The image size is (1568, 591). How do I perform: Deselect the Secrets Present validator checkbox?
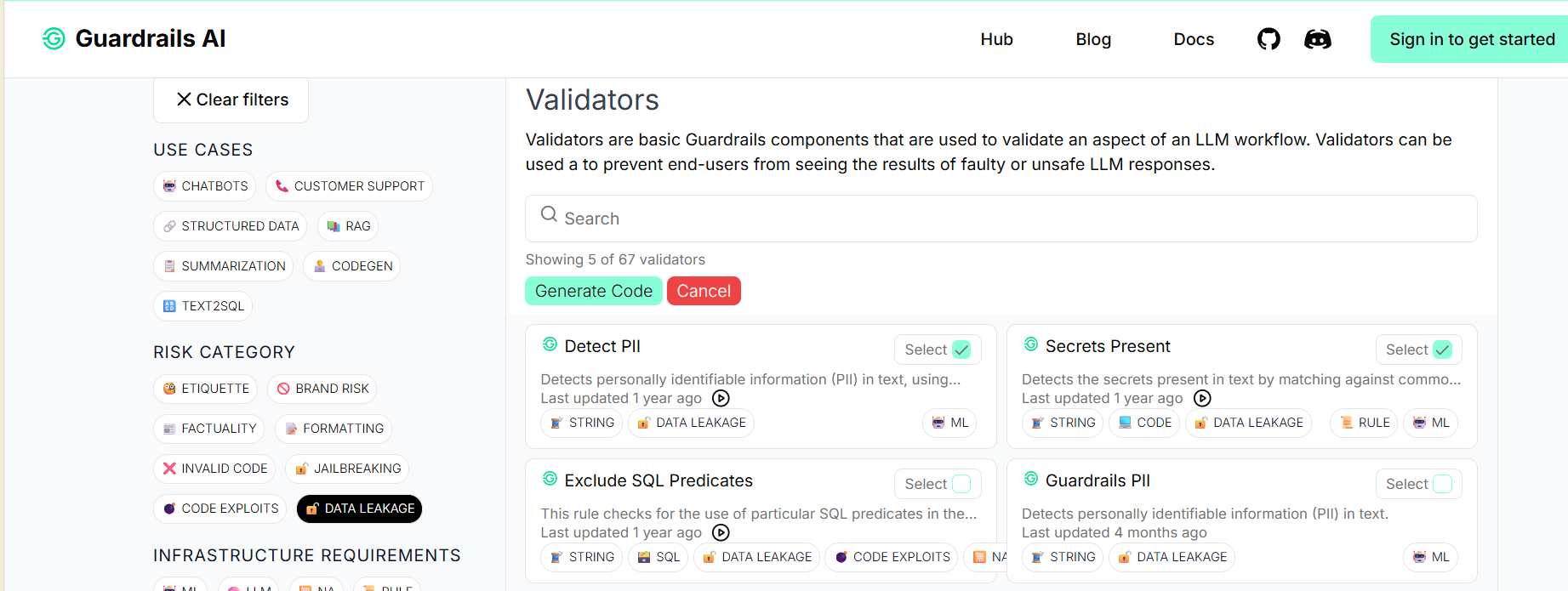[1442, 349]
